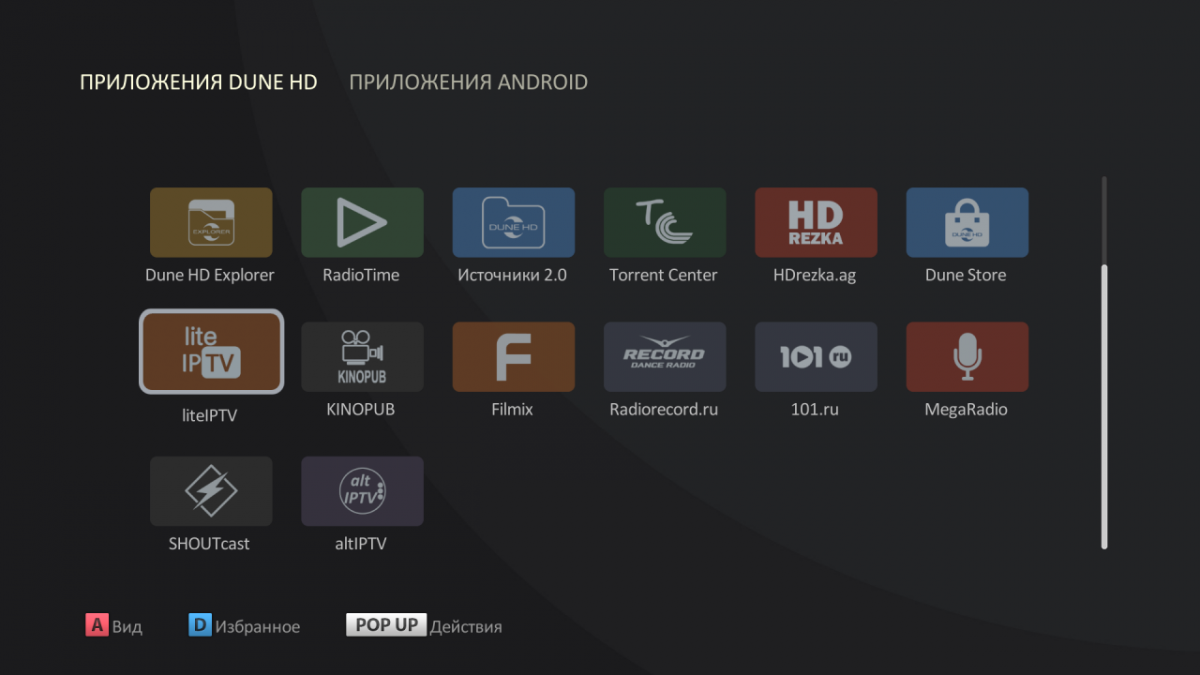Image resolution: width=1200 pixels, height=675 pixels.
Task: Switch to Приложения Android tab
Action: (x=468, y=82)
